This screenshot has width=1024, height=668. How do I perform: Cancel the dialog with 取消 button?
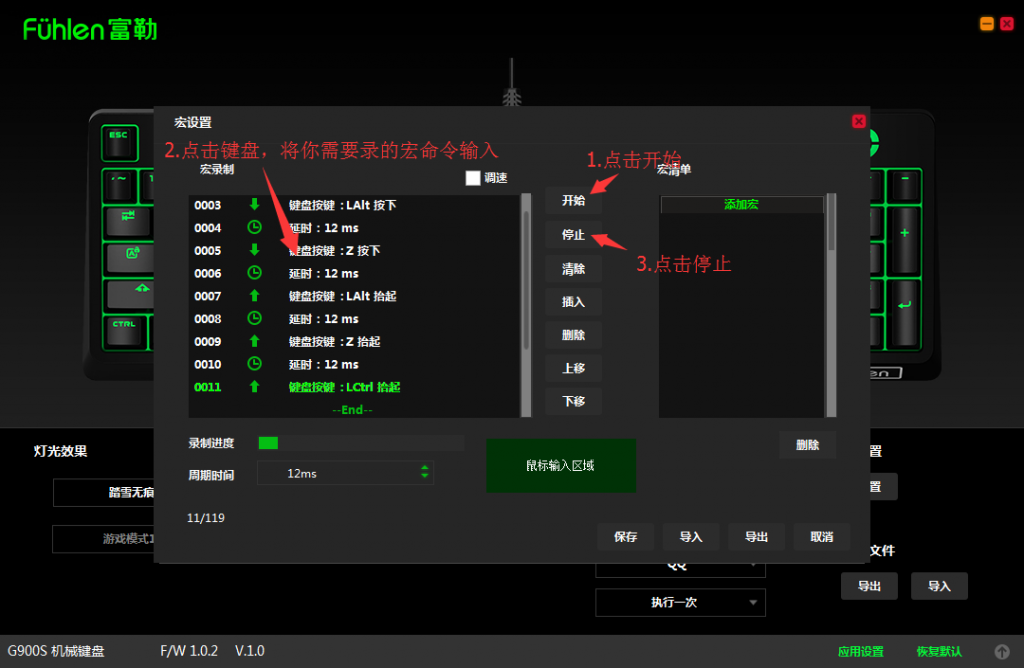(x=822, y=537)
